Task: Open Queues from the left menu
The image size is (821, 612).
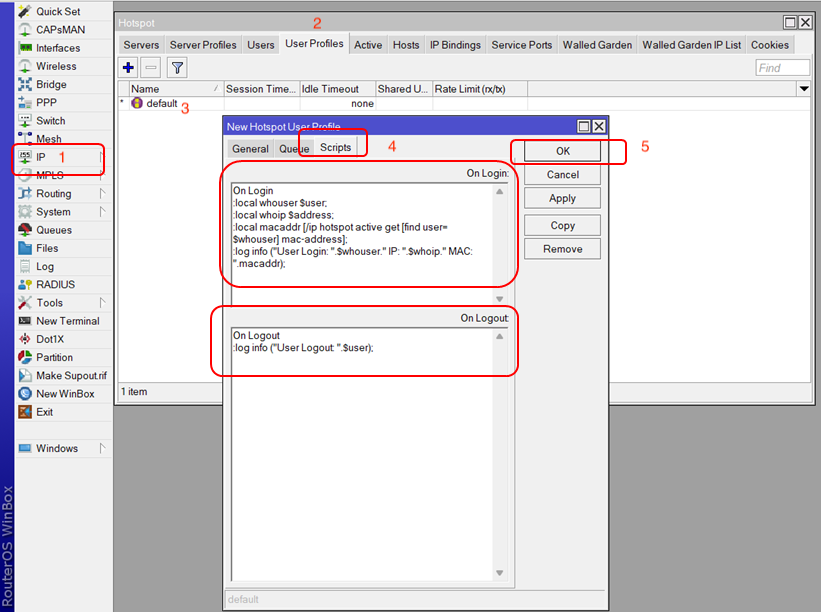Action: pyautogui.click(x=54, y=230)
